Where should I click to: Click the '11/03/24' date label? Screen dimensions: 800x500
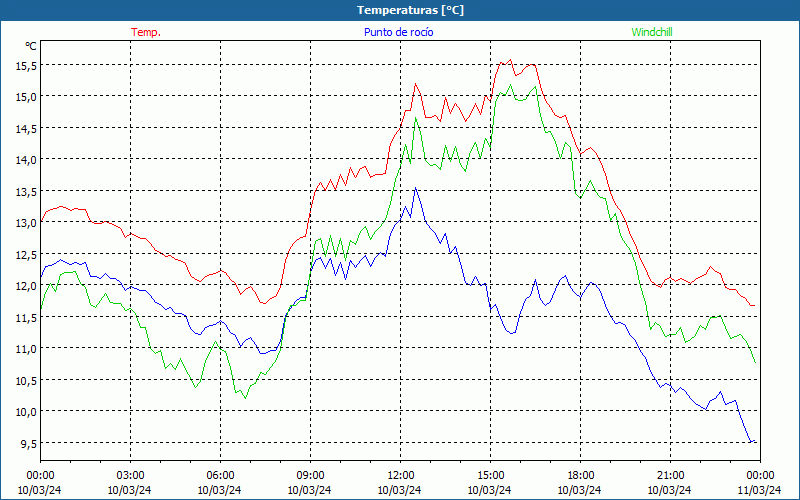[x=759, y=490]
